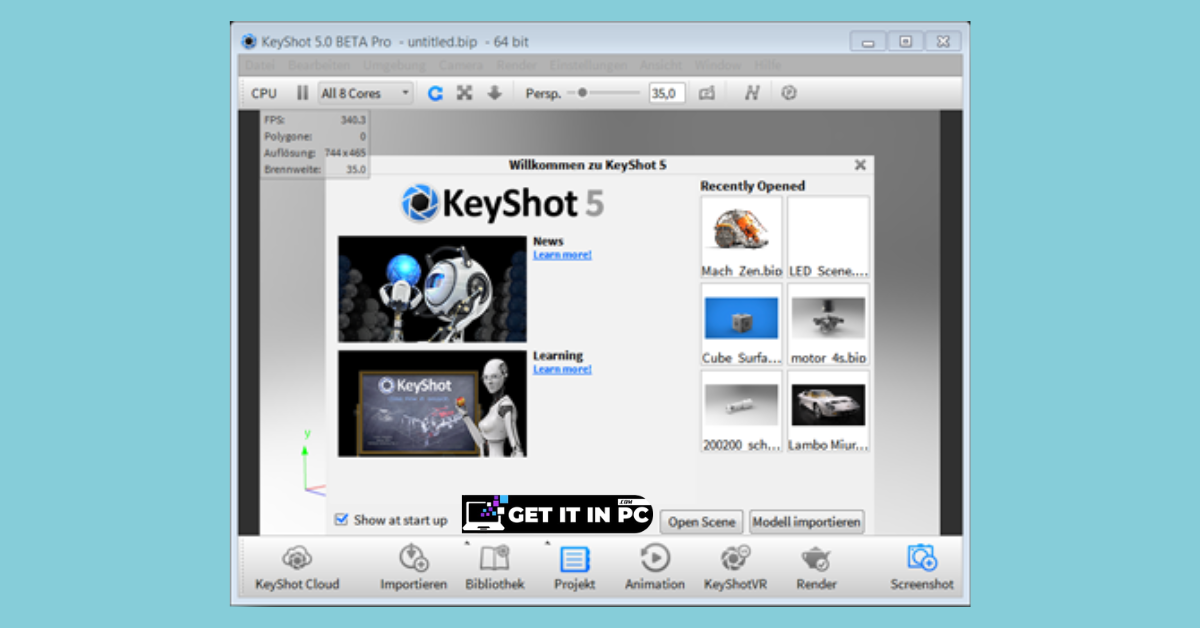Viewport: 1200px width, 628px height.
Task: Open the Window menu
Action: [x=718, y=65]
